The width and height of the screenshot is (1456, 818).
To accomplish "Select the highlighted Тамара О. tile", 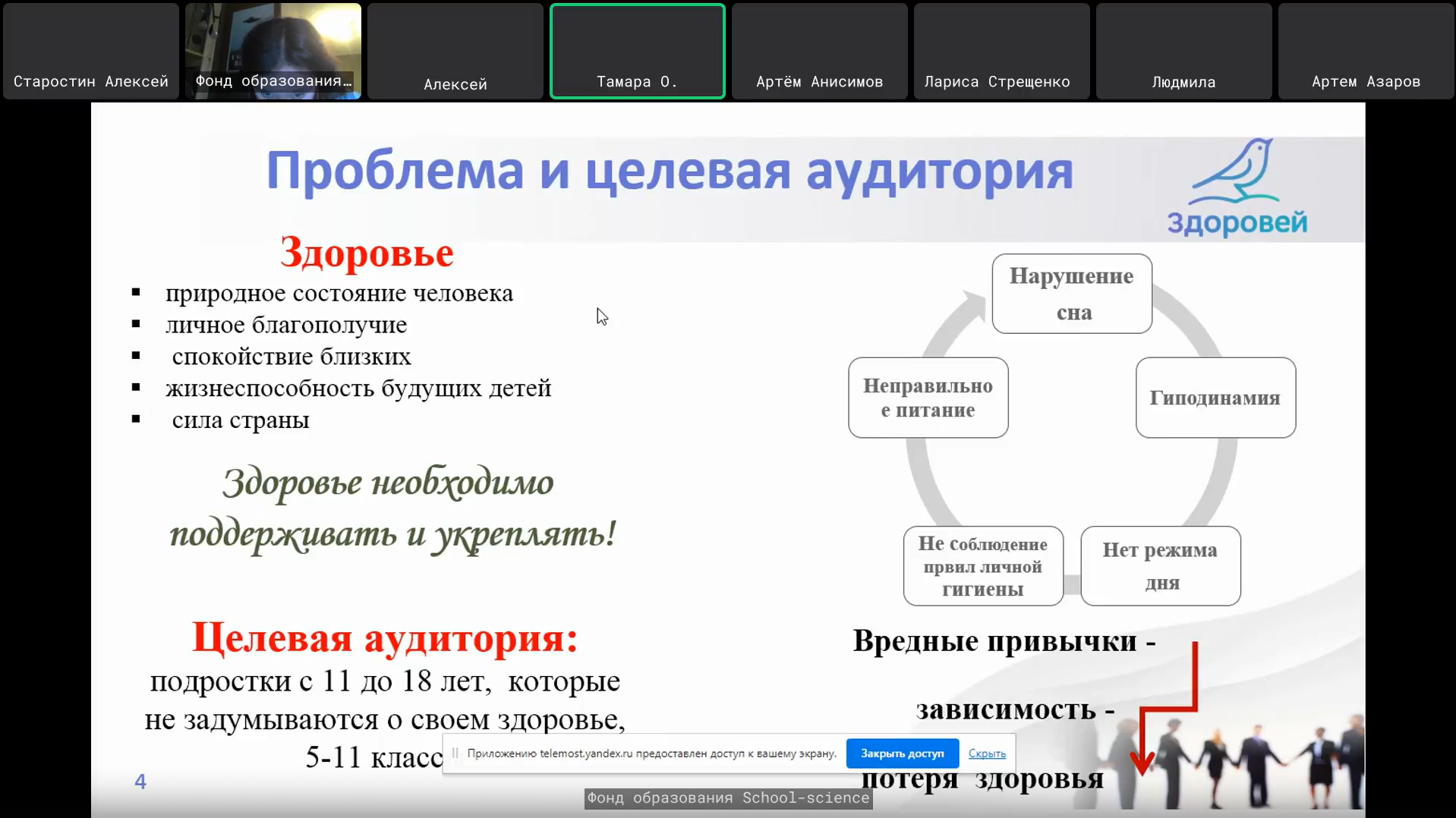I will click(638, 52).
